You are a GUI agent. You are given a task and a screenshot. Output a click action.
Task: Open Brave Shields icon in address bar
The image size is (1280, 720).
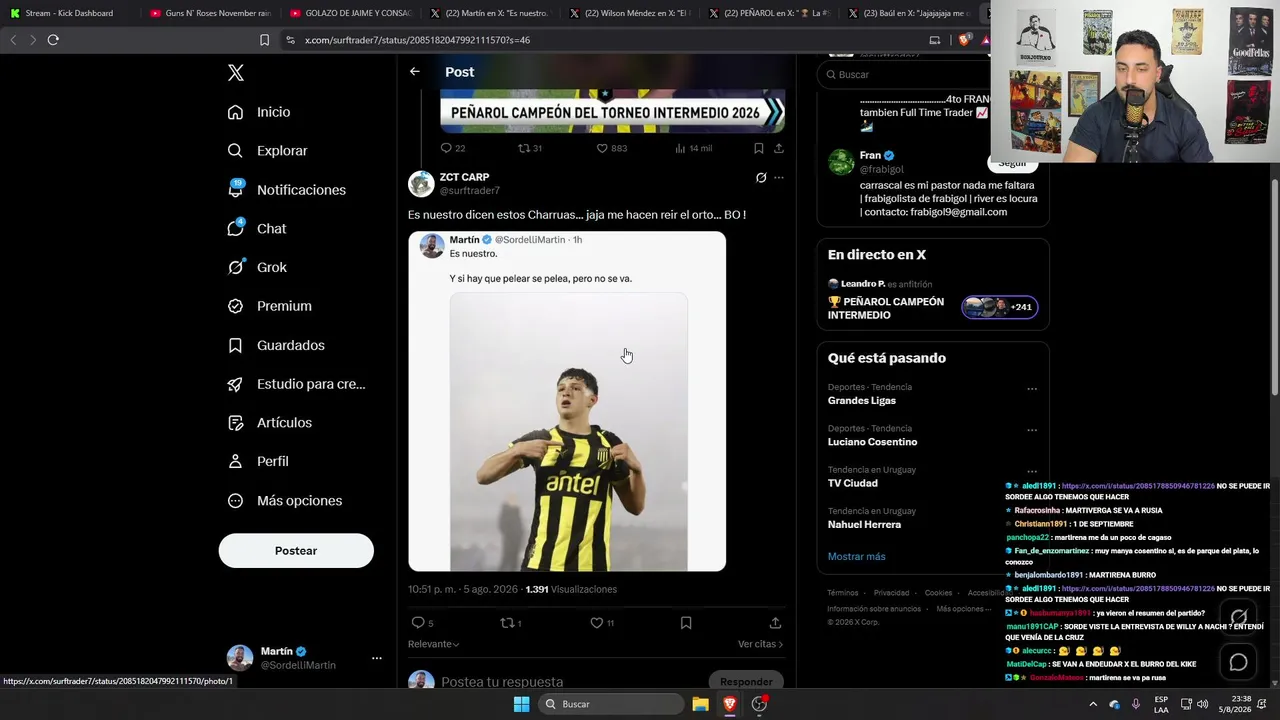(964, 40)
